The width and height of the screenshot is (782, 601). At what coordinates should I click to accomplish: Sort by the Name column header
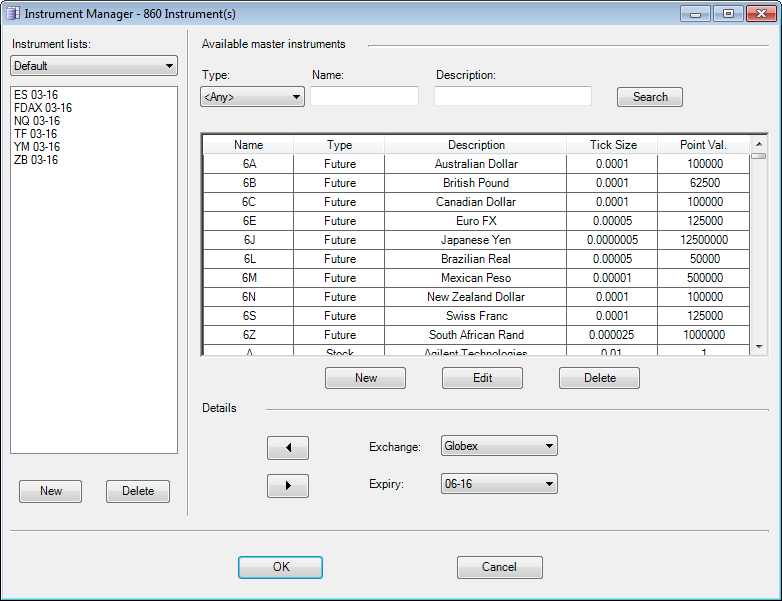248,145
